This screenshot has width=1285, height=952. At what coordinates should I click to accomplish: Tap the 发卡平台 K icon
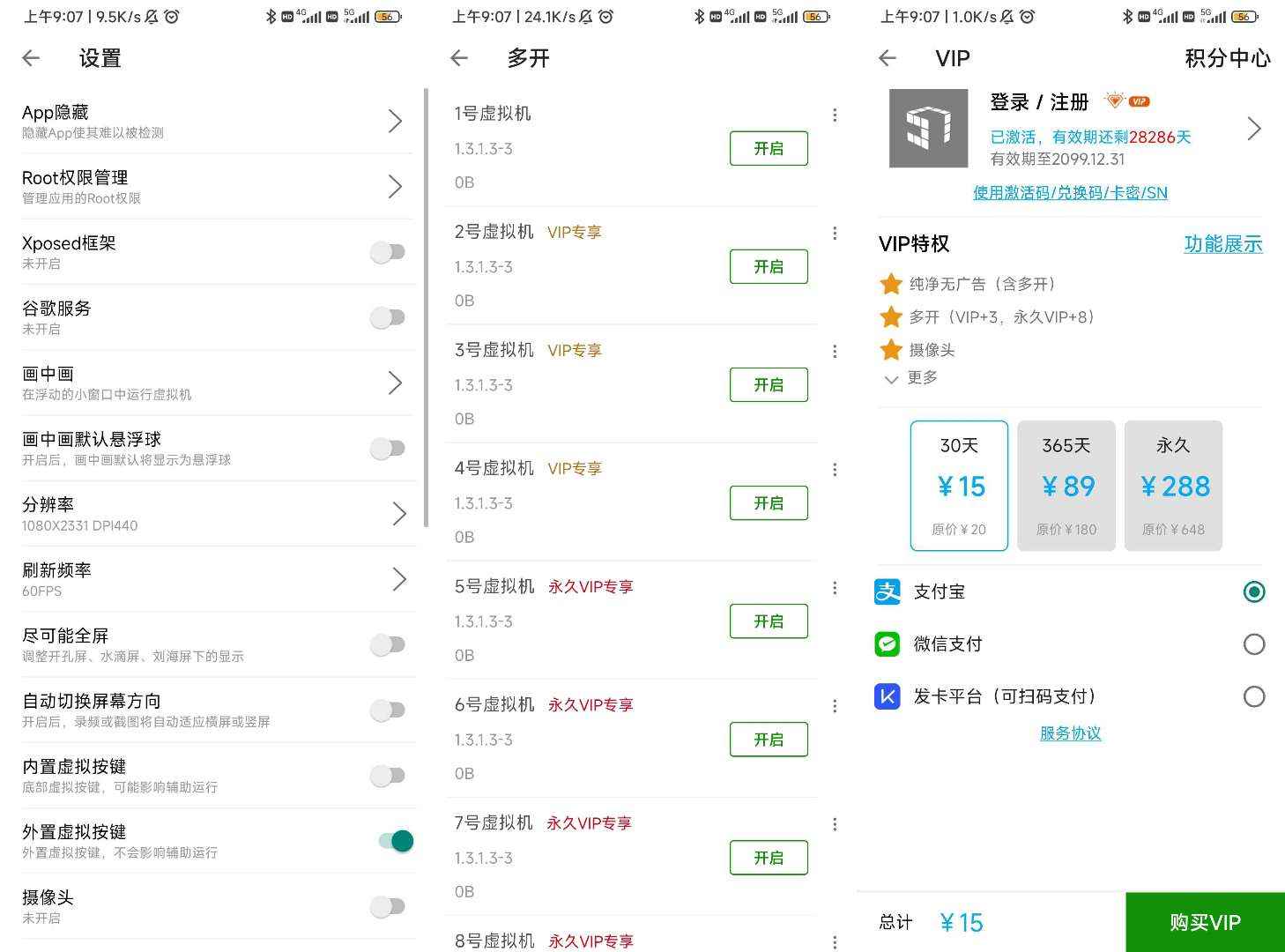tap(888, 696)
